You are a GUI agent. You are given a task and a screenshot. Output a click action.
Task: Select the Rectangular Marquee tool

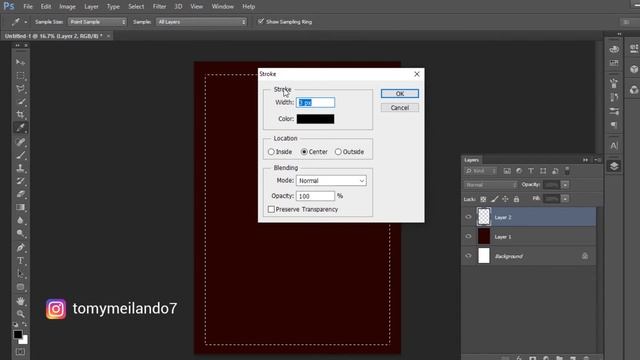20,76
